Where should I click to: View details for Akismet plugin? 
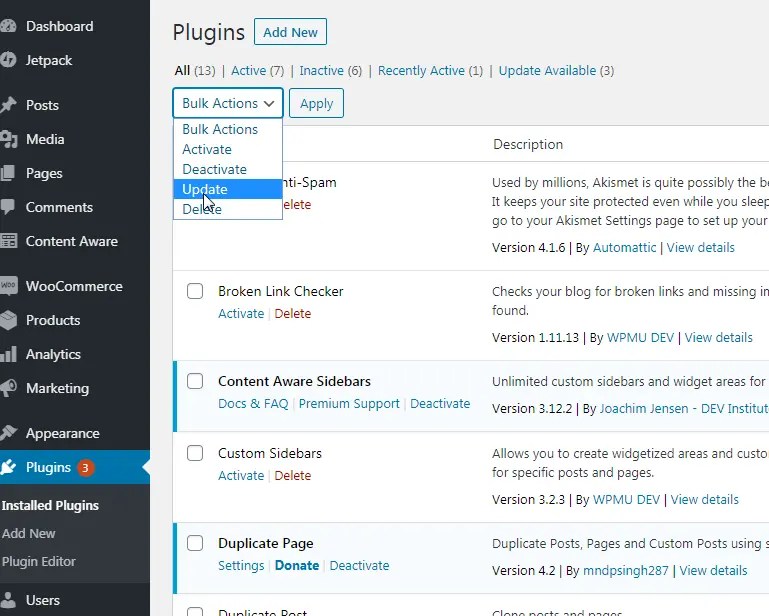pyautogui.click(x=700, y=248)
